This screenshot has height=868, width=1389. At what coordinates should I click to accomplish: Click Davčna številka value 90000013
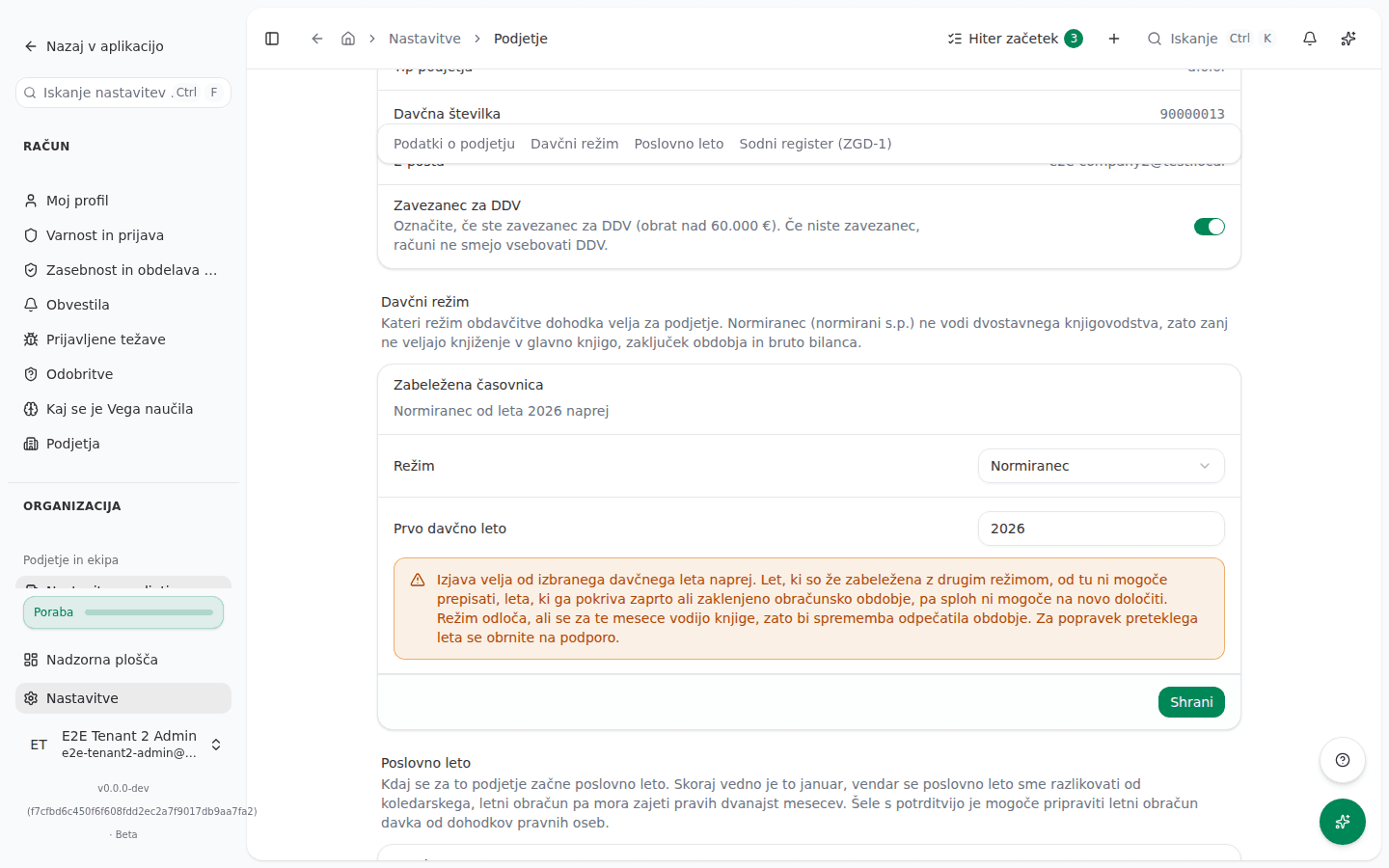(x=1192, y=114)
